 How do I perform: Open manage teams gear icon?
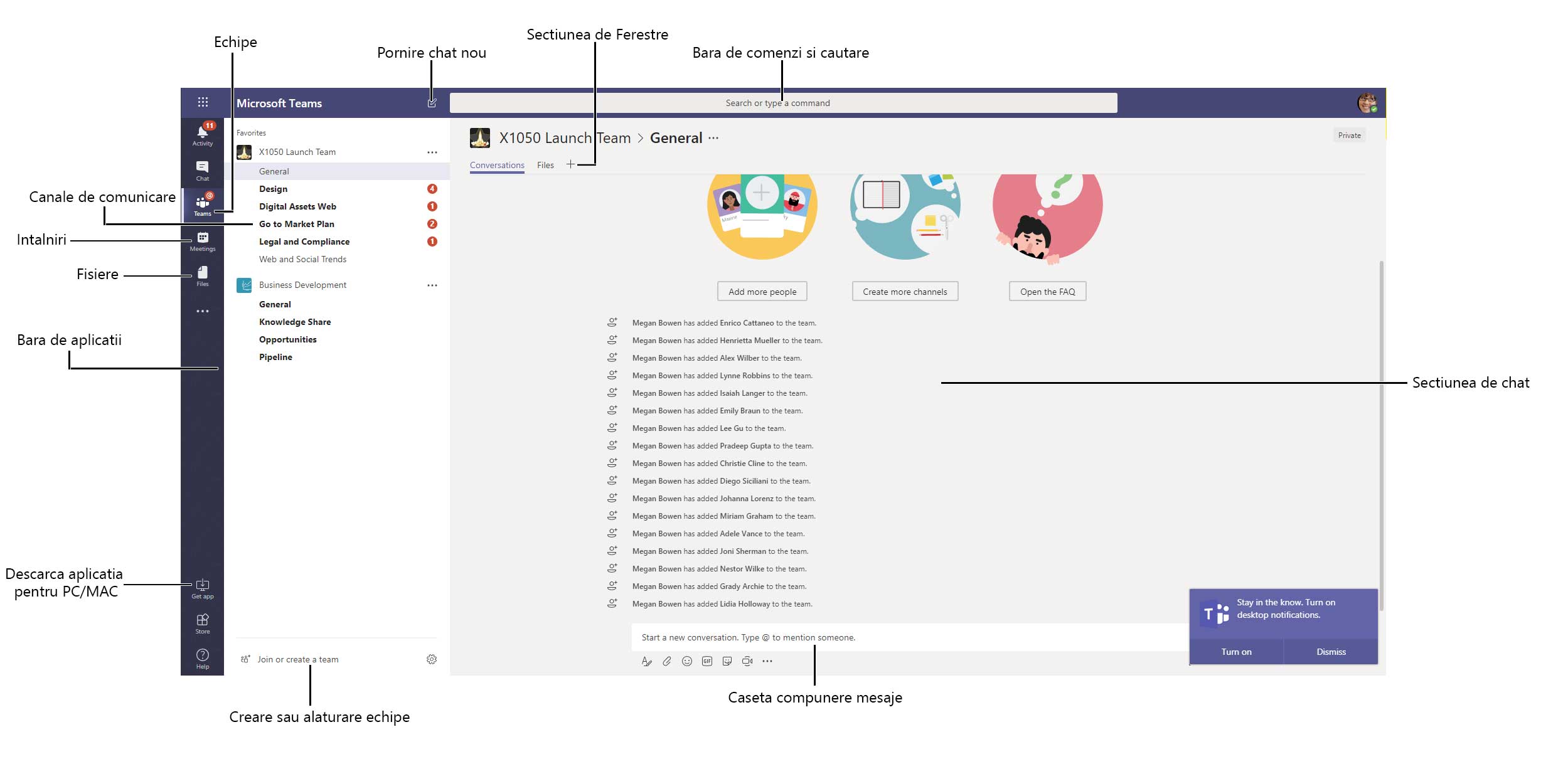pyautogui.click(x=432, y=659)
